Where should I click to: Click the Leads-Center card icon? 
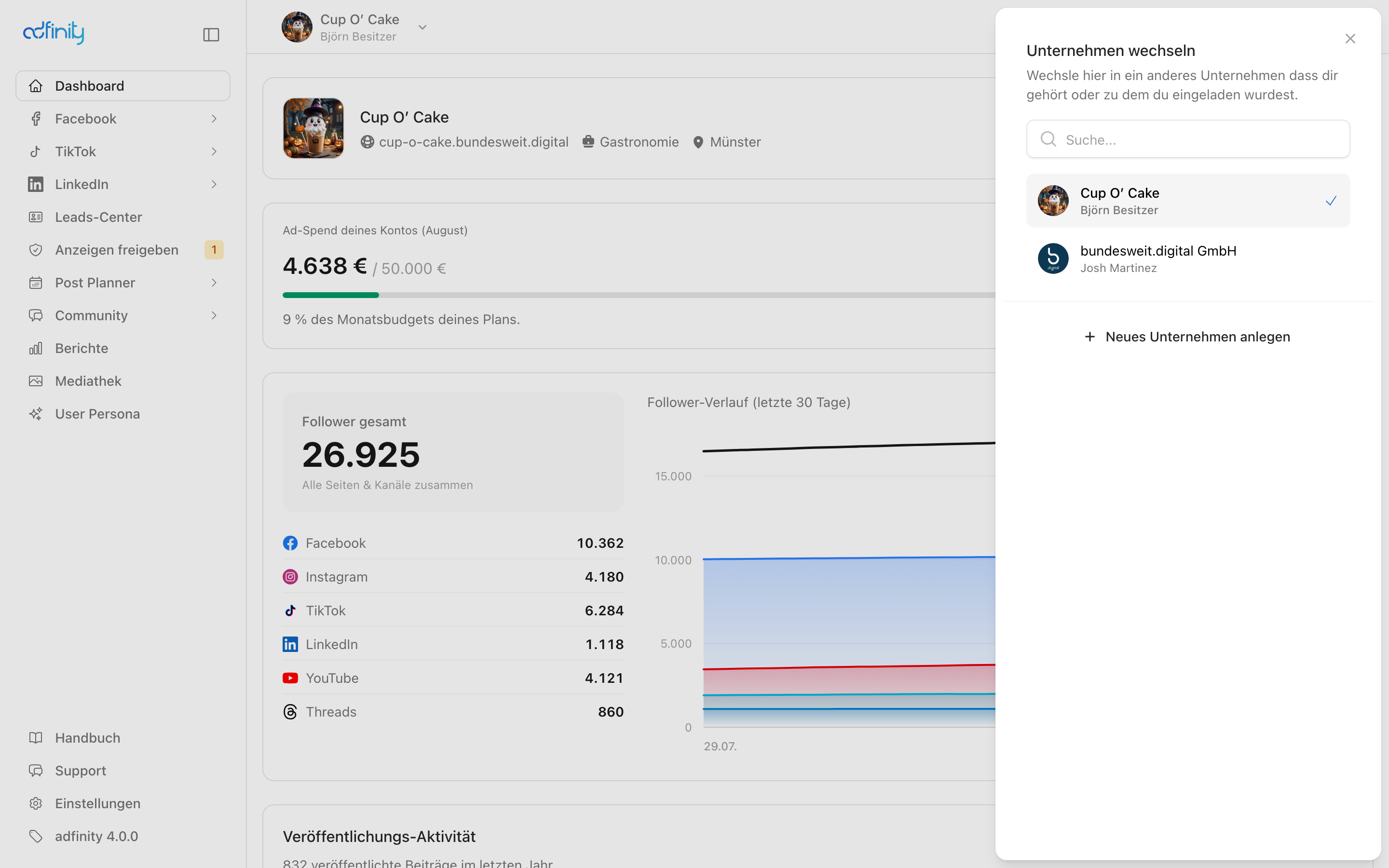click(36, 217)
